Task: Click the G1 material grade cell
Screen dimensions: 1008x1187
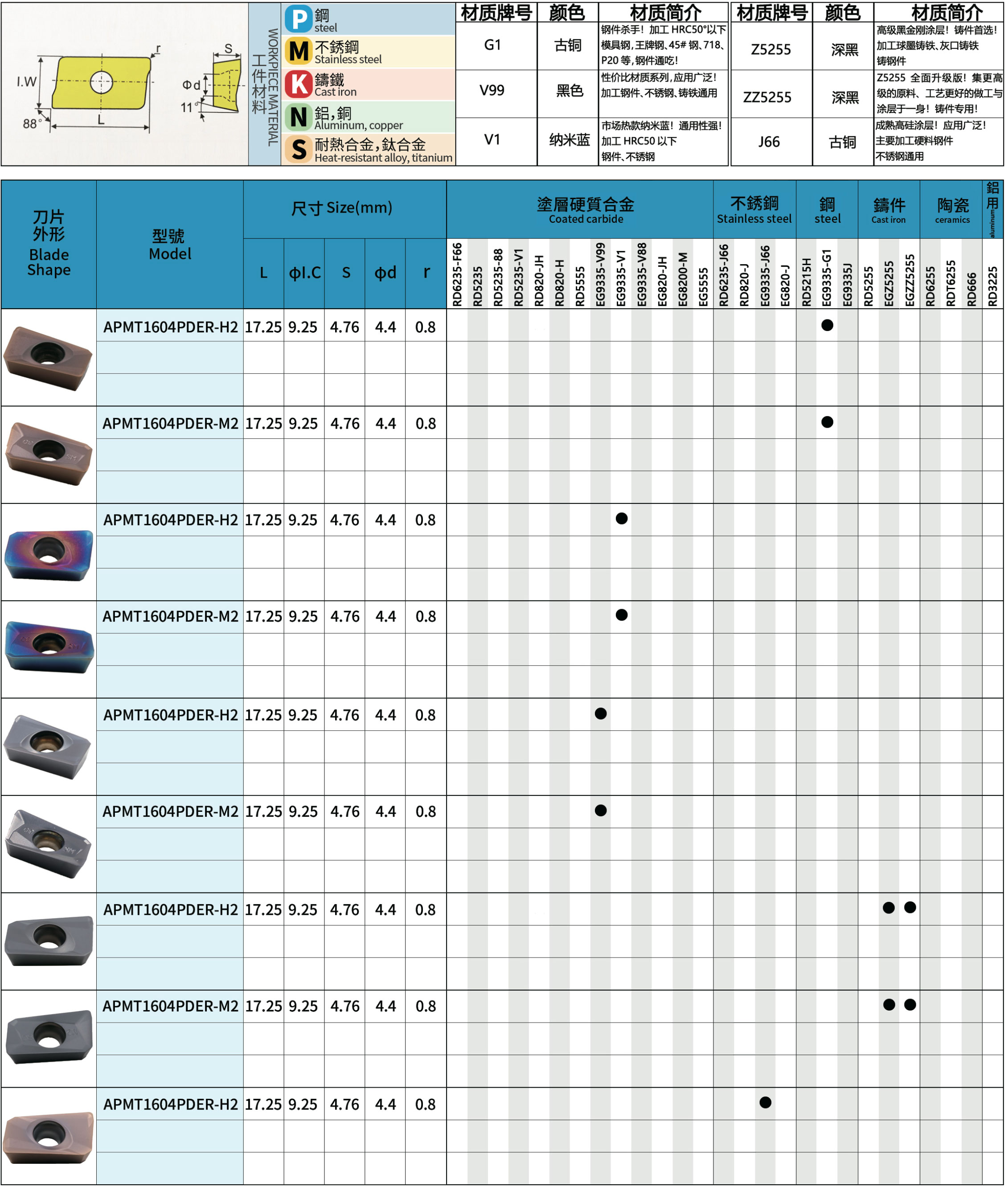Action: (x=492, y=45)
